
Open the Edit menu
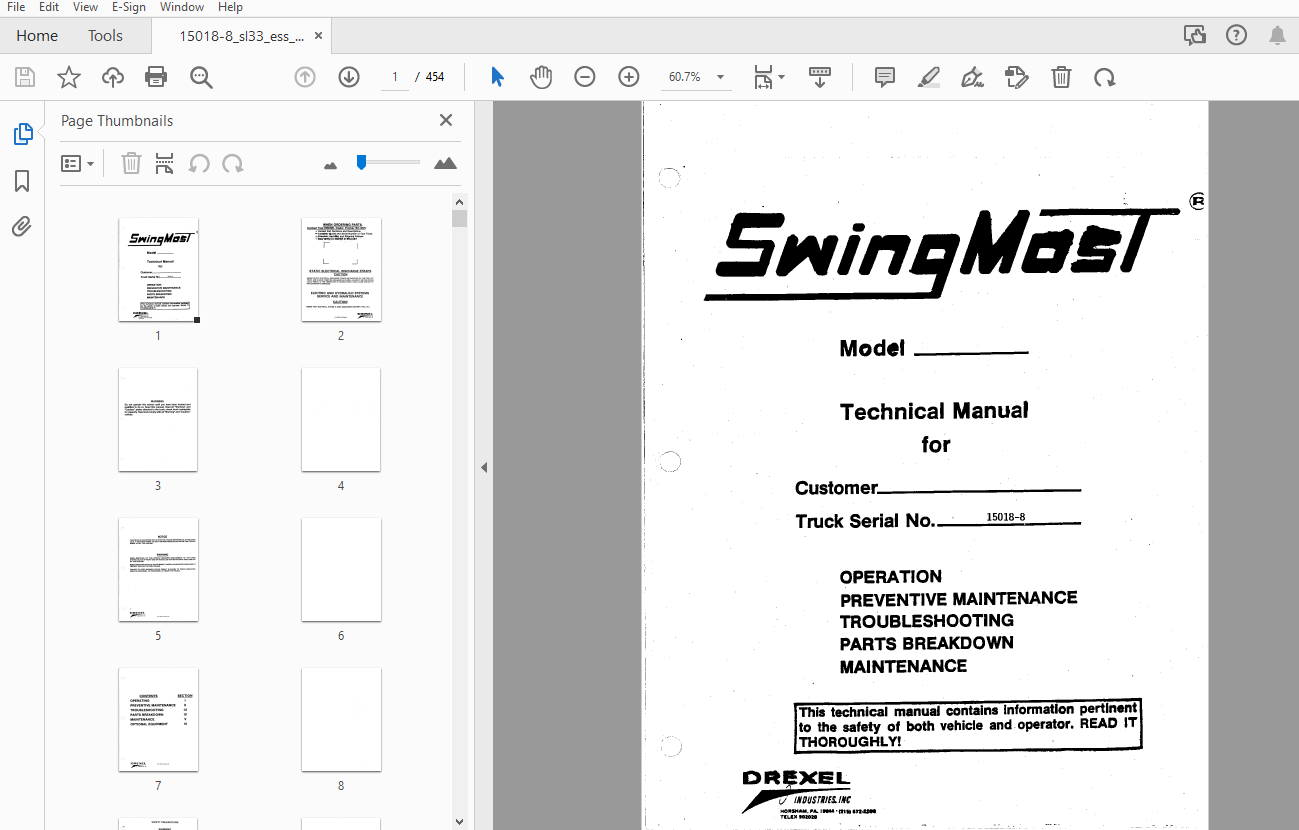pyautogui.click(x=49, y=7)
